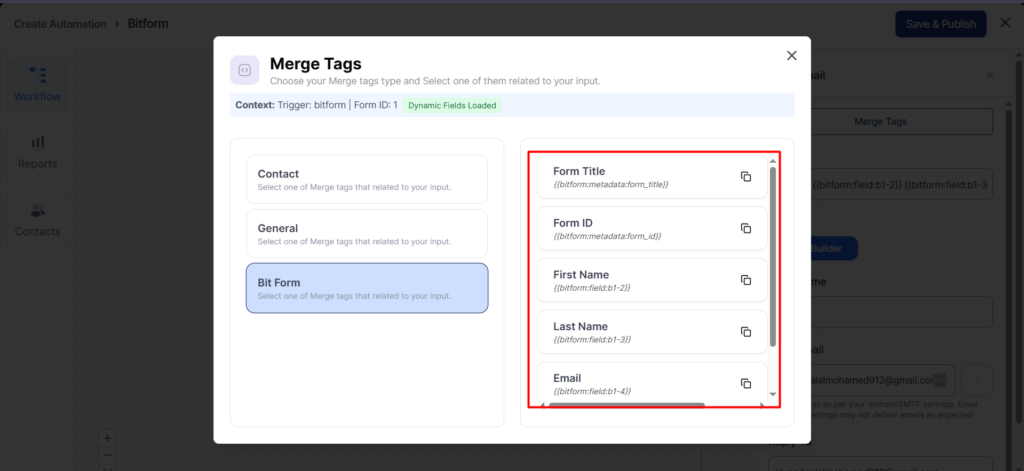The height and width of the screenshot is (471, 1024).
Task: Click Save & Publish button
Action: [x=940, y=24]
